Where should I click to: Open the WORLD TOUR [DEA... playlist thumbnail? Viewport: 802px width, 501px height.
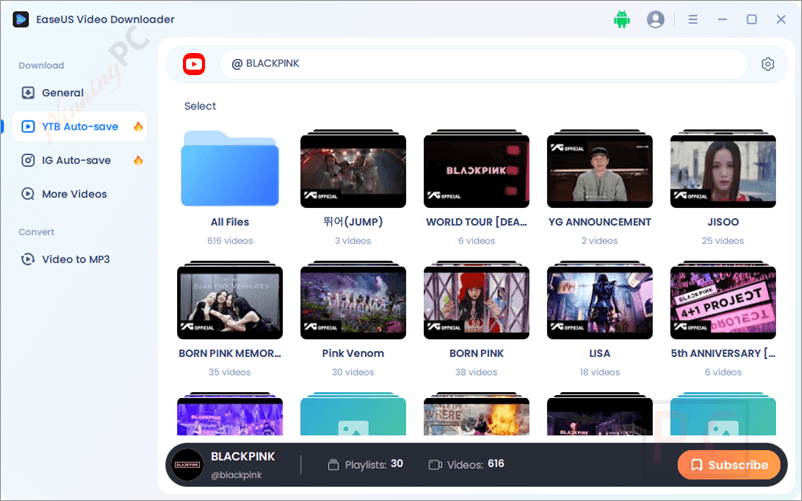[x=476, y=169]
